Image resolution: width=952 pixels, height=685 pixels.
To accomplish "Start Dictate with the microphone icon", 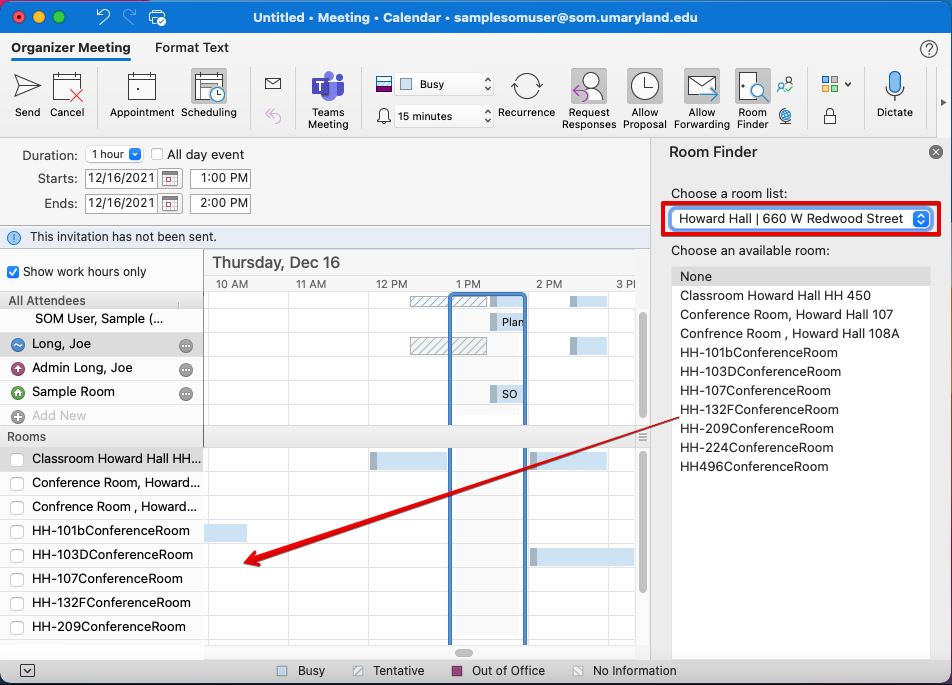I will [894, 88].
